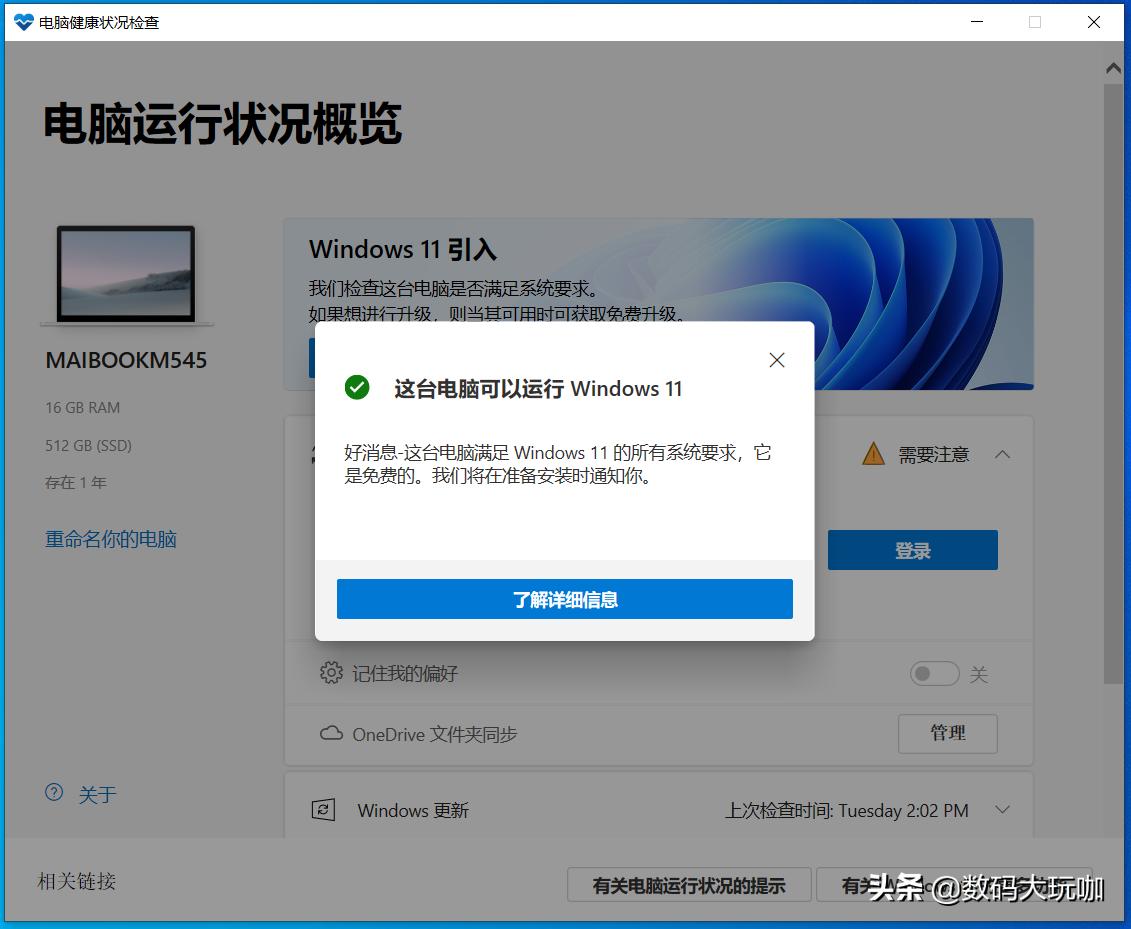Click the 512 GB (SSD) text
This screenshot has height=929, width=1131.
click(x=89, y=445)
